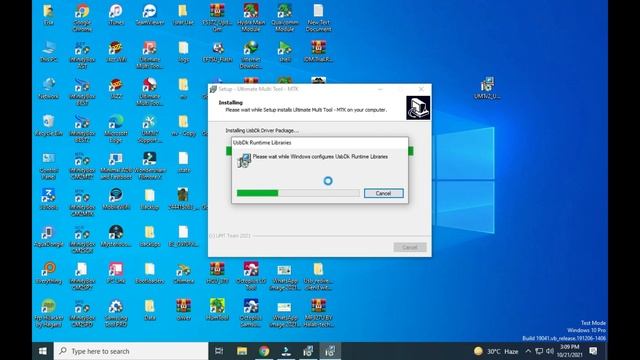The image size is (640, 360).
Task: Open iTunes desktop shortcut
Action: click(x=116, y=15)
